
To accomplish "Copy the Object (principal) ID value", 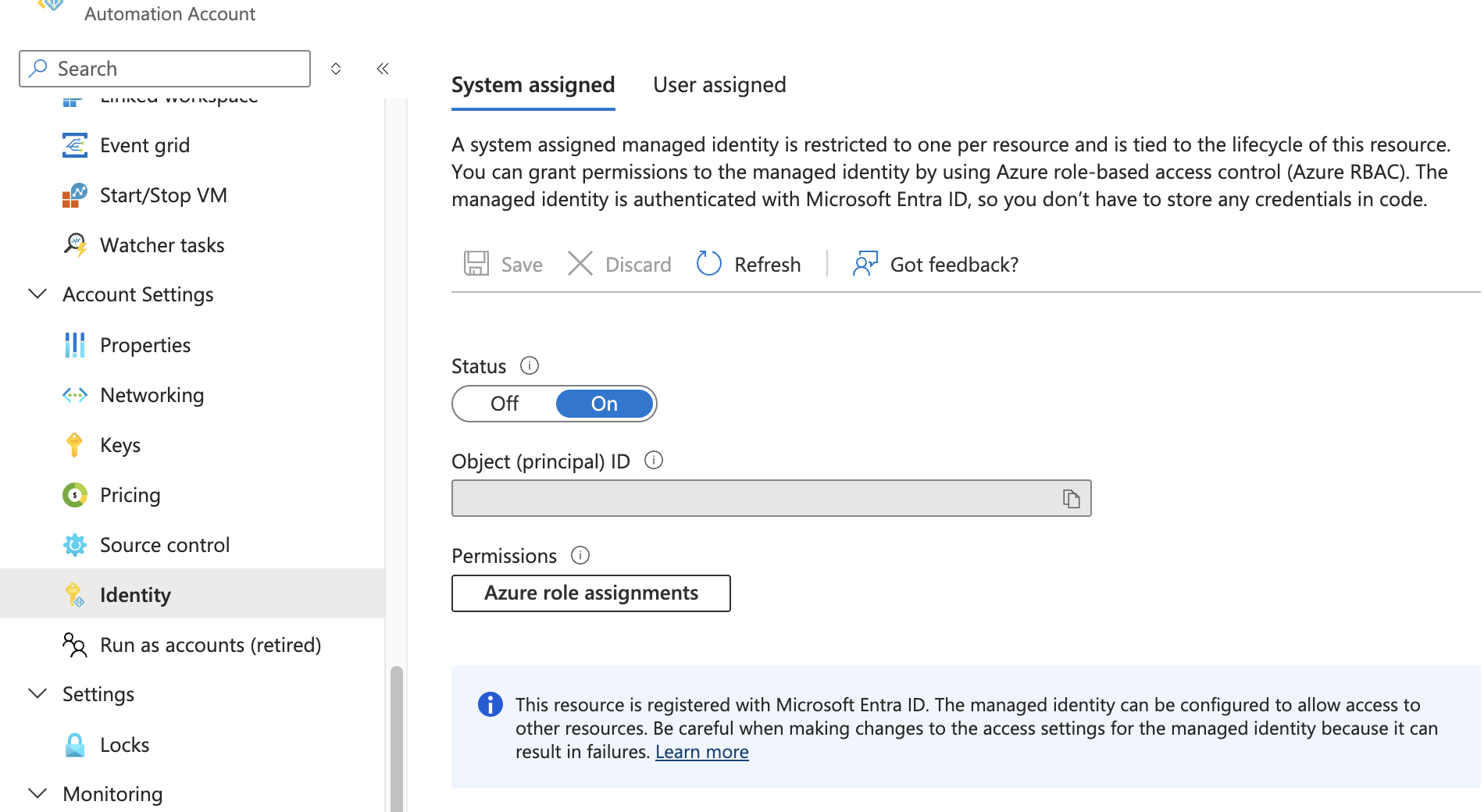I will [1071, 499].
